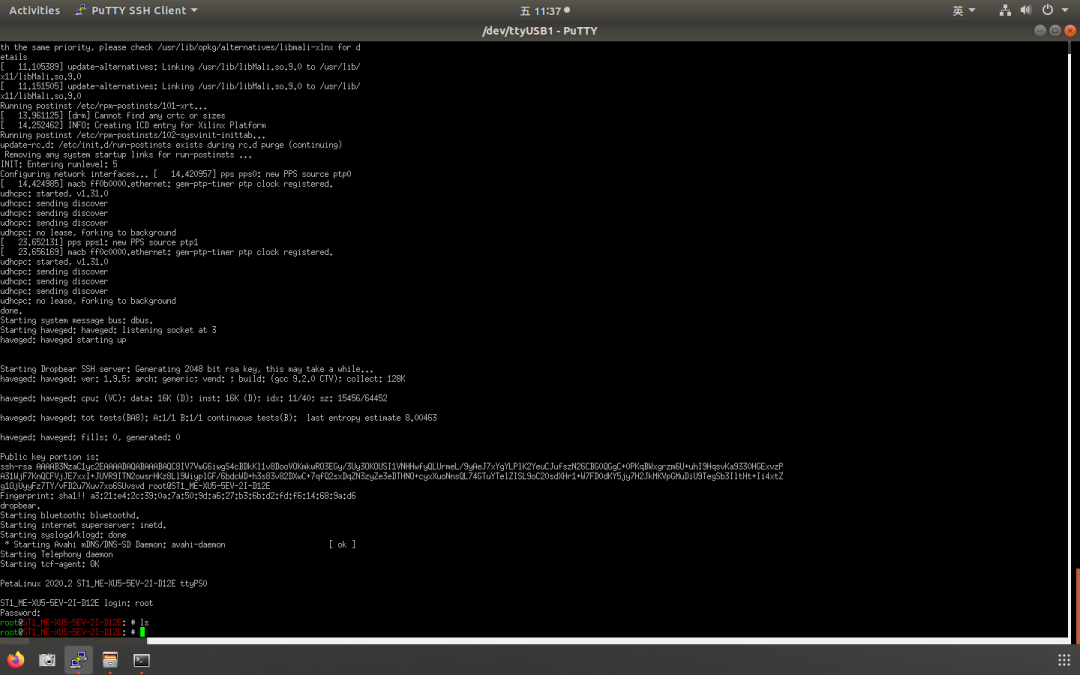
Task: Click 'Starting Dropbear SSH server' line
Action: pos(187,368)
